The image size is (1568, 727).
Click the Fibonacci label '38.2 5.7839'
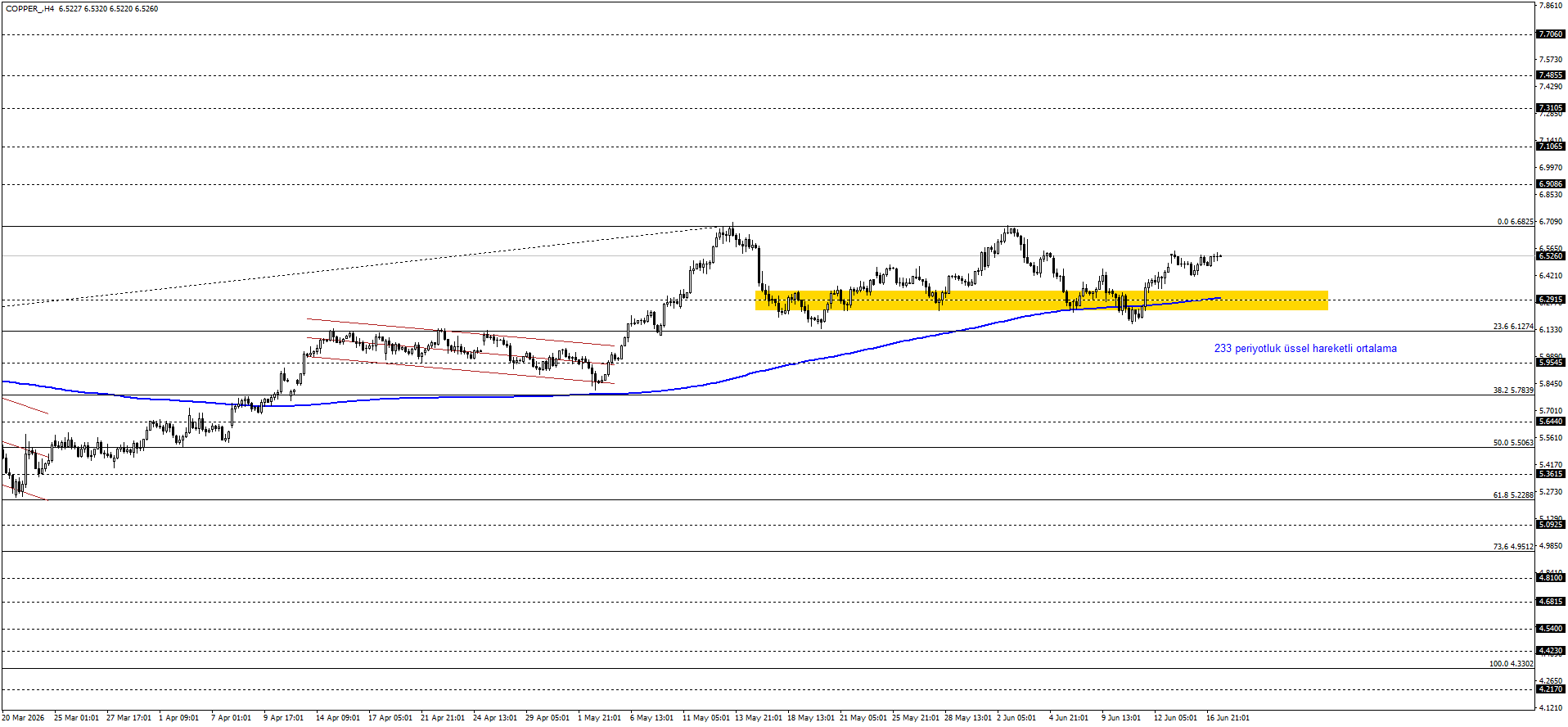click(1513, 391)
